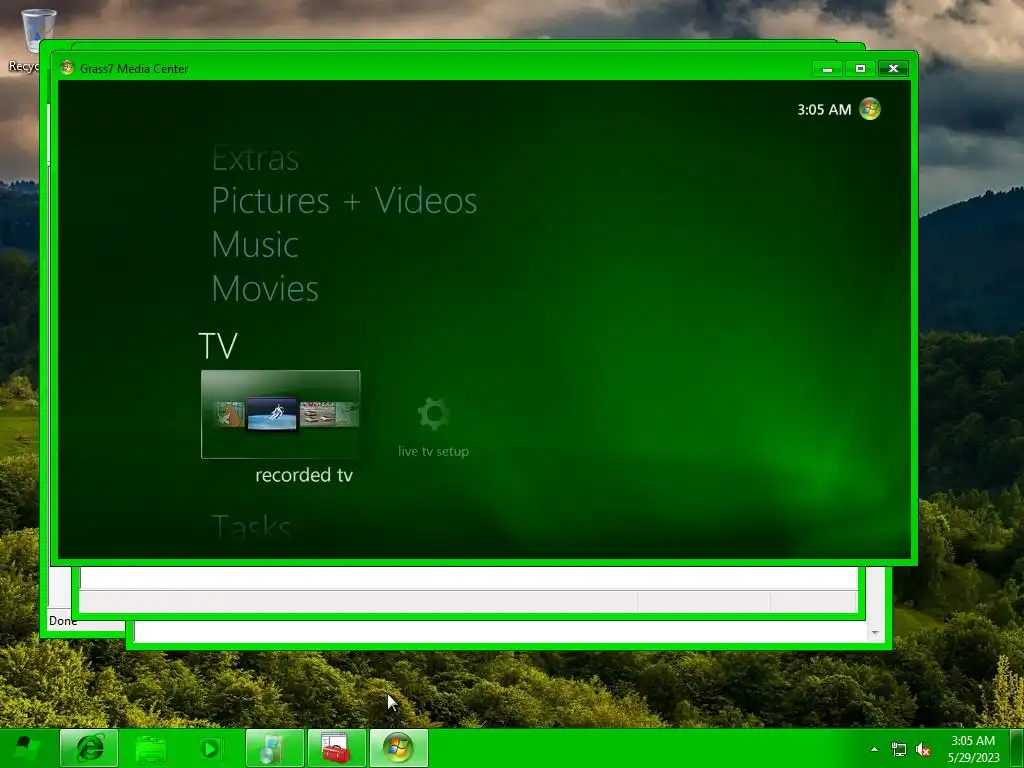Click the Media Center title bar icon

tap(67, 68)
